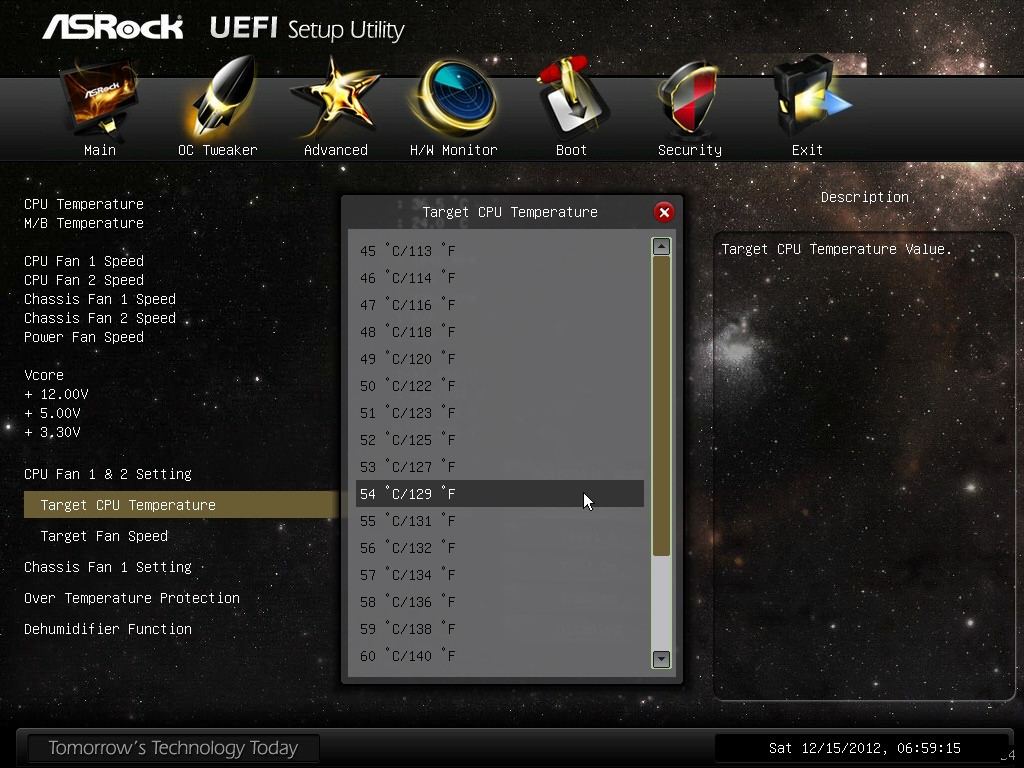Select the Exit tab label

[807, 150]
